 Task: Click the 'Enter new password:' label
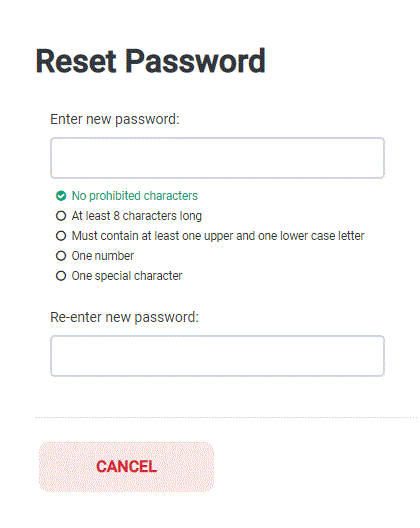115,119
